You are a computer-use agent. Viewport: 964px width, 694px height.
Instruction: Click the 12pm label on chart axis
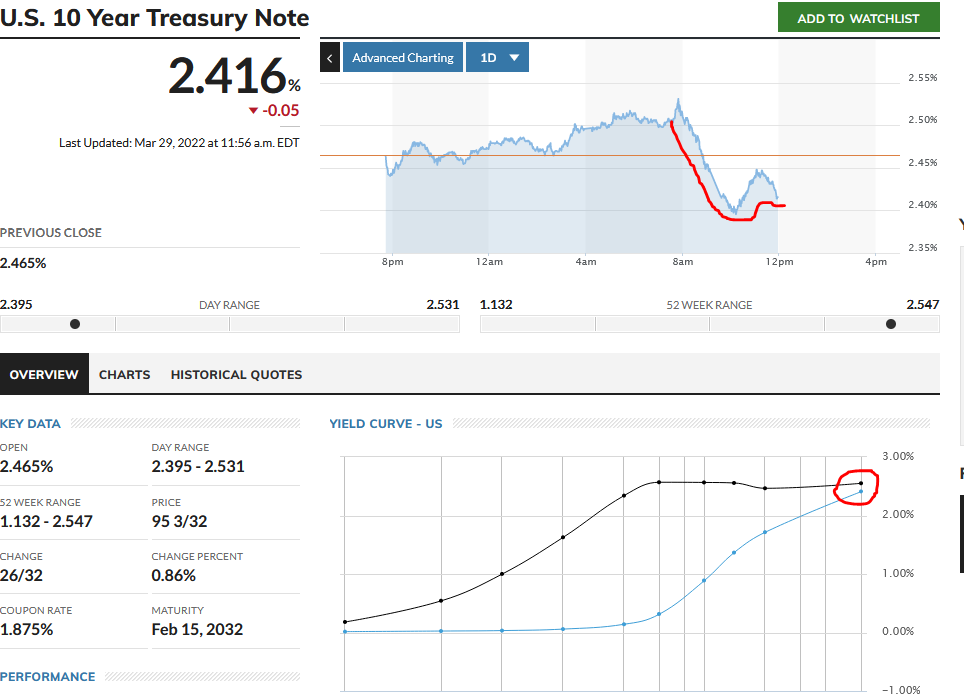(x=779, y=262)
